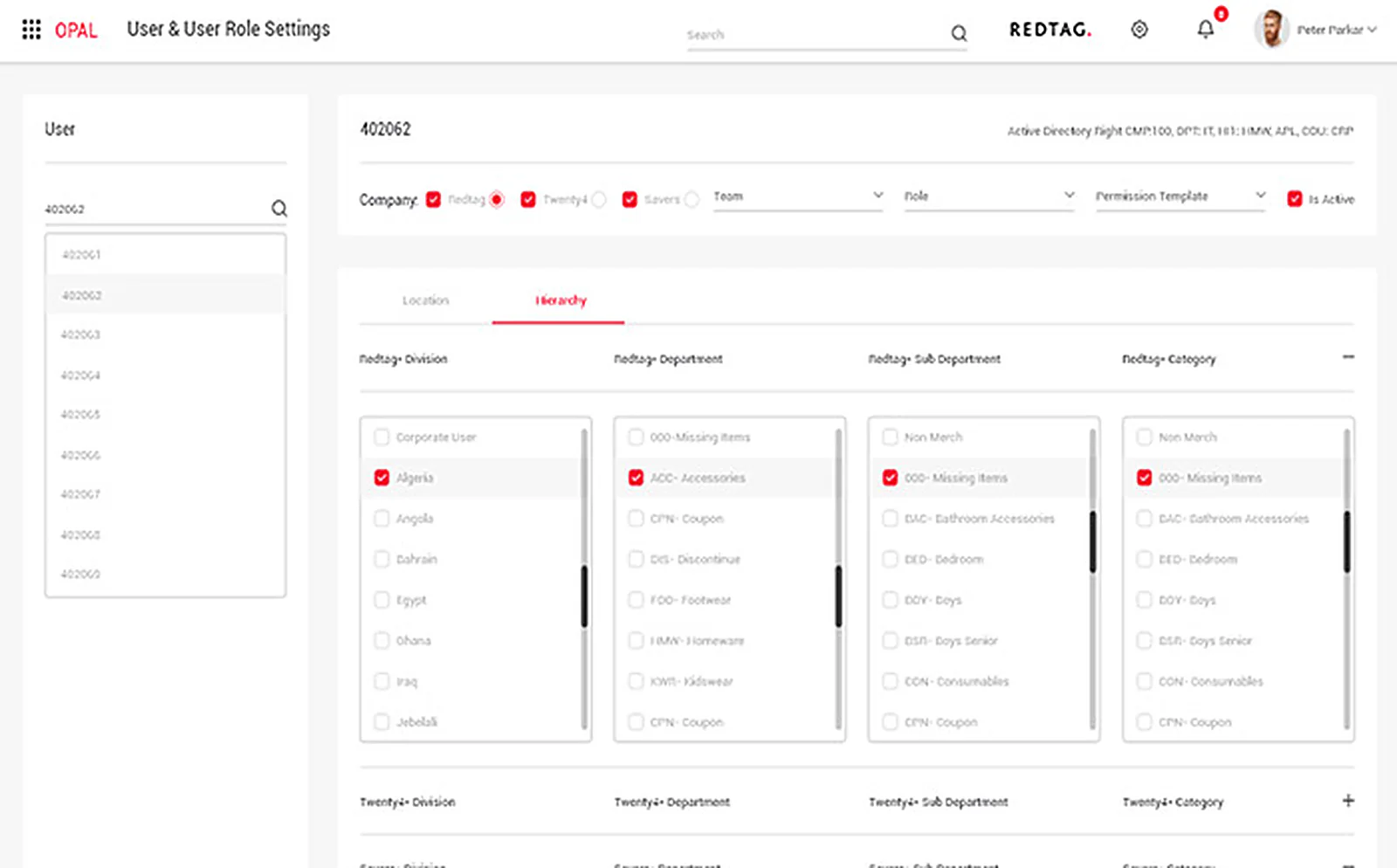Click the Redtag Category list scrollbar
The width and height of the screenshot is (1397, 868).
1346,542
